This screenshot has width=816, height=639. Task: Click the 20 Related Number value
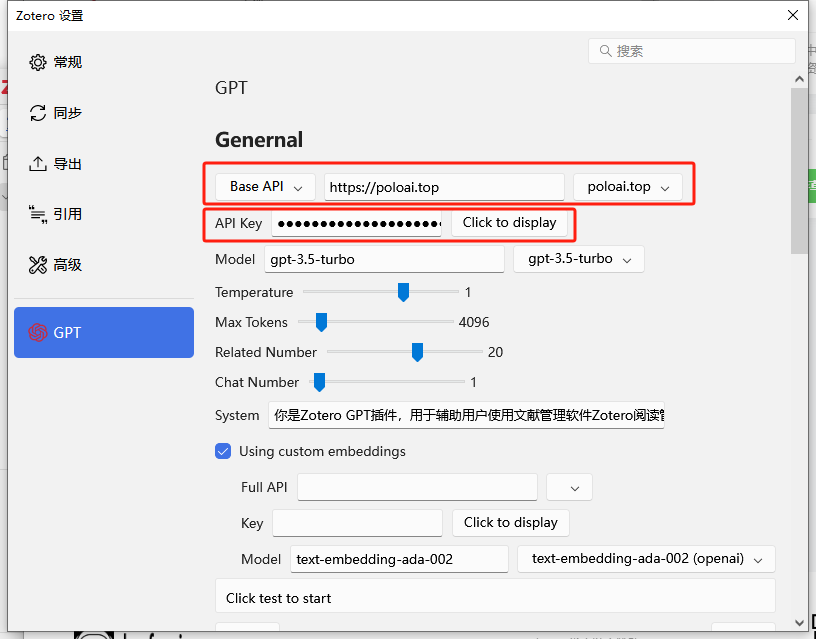495,352
